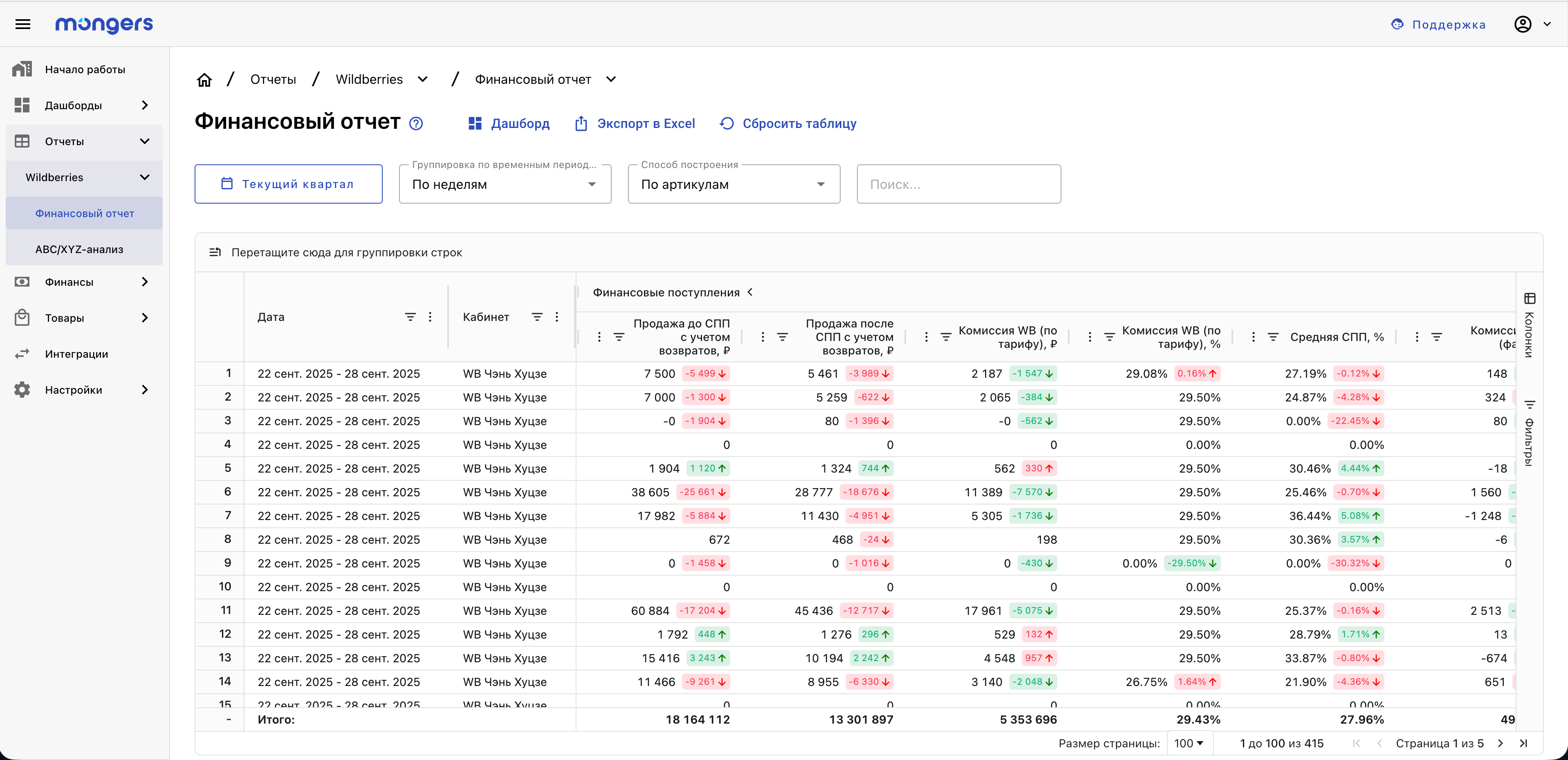Go to last page of table
Image resolution: width=1568 pixels, height=760 pixels.
coord(1523,743)
